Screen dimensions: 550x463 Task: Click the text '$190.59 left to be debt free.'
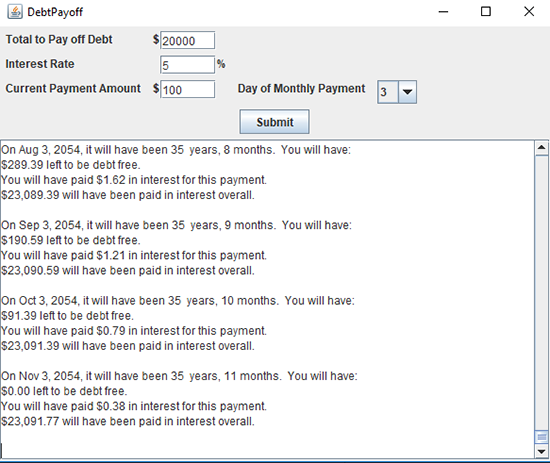[71, 240]
